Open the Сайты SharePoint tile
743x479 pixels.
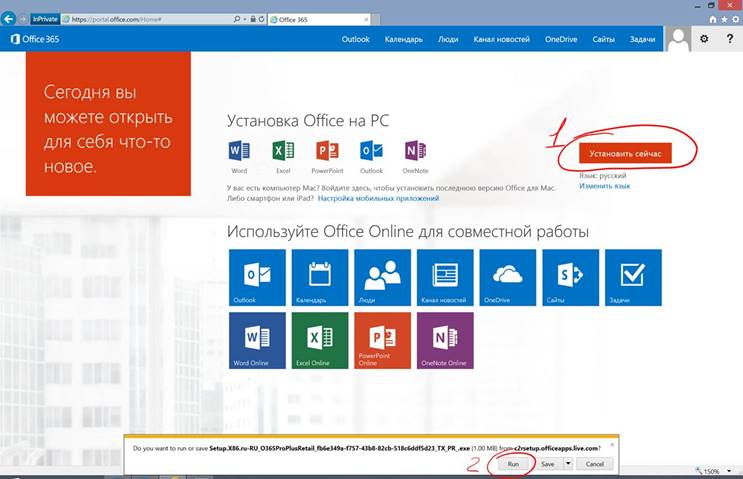(x=571, y=277)
